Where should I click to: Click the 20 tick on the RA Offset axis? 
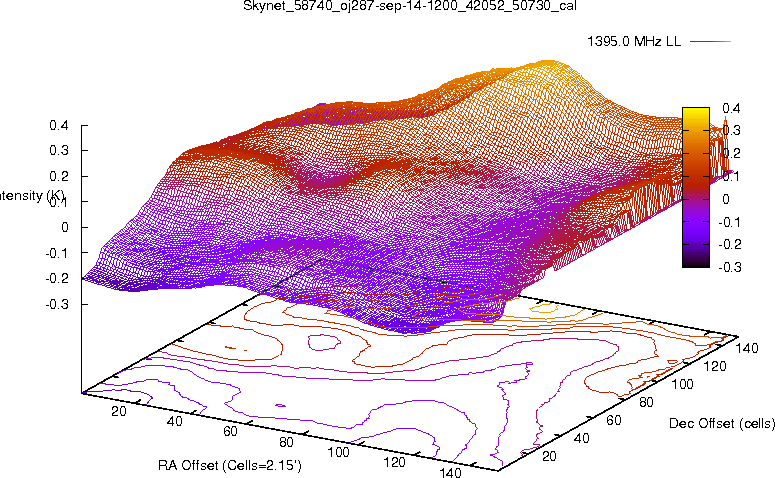[x=119, y=411]
